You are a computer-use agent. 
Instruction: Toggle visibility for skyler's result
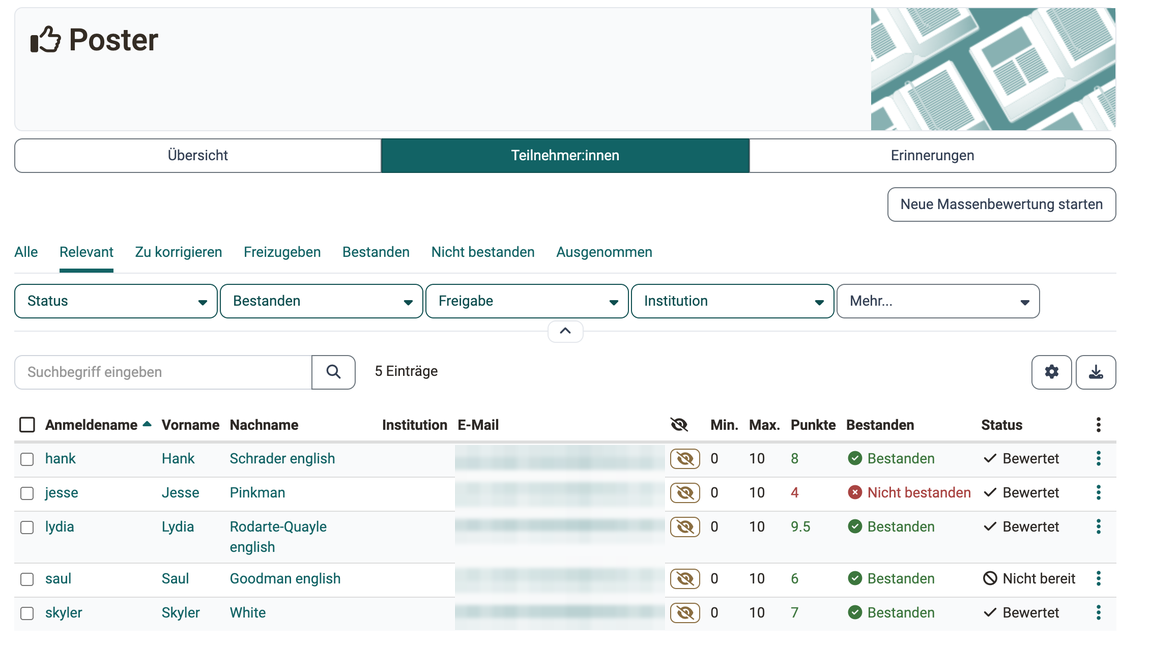click(x=685, y=613)
